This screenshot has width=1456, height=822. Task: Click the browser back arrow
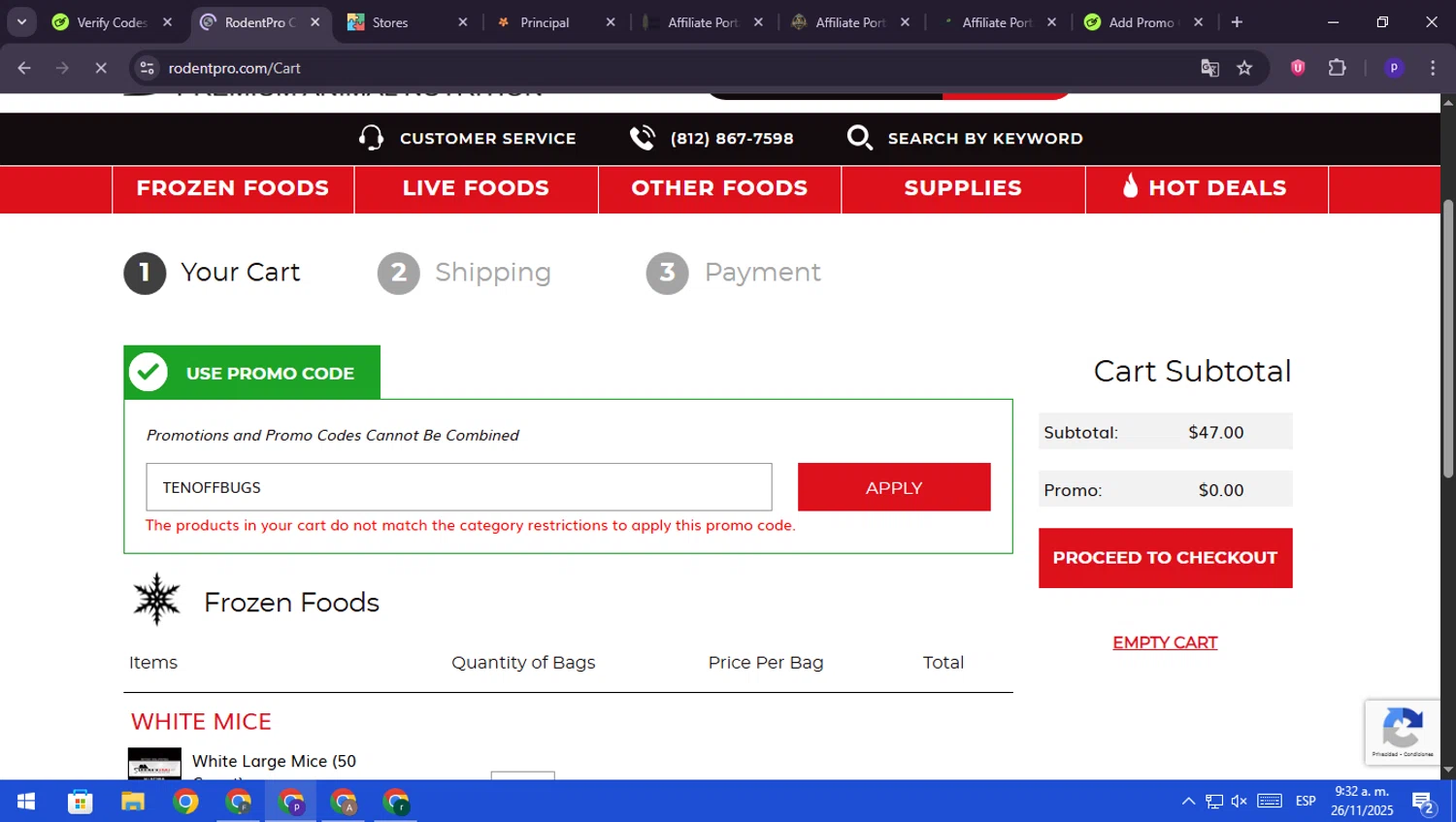click(24, 68)
